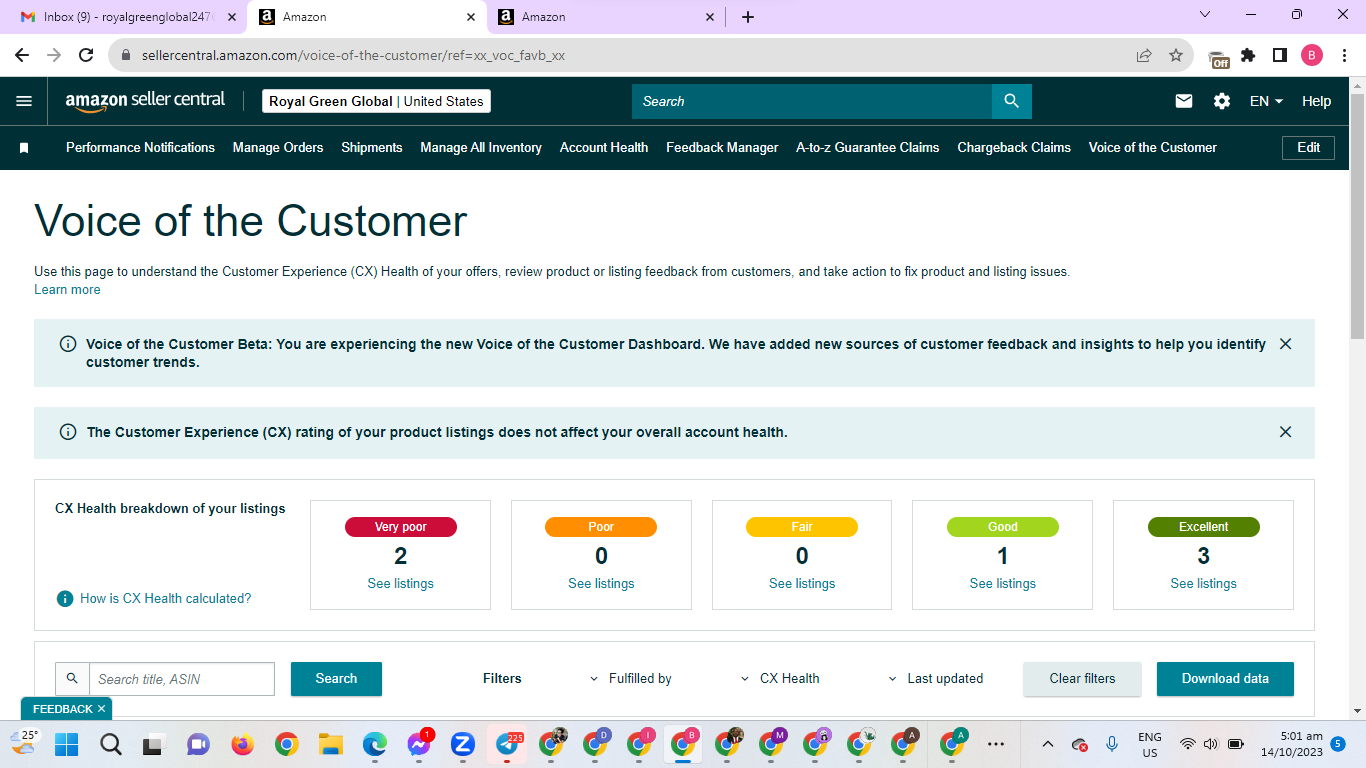This screenshot has height=768, width=1366.
Task: Click the Amazon Seller Central logo
Action: [145, 100]
